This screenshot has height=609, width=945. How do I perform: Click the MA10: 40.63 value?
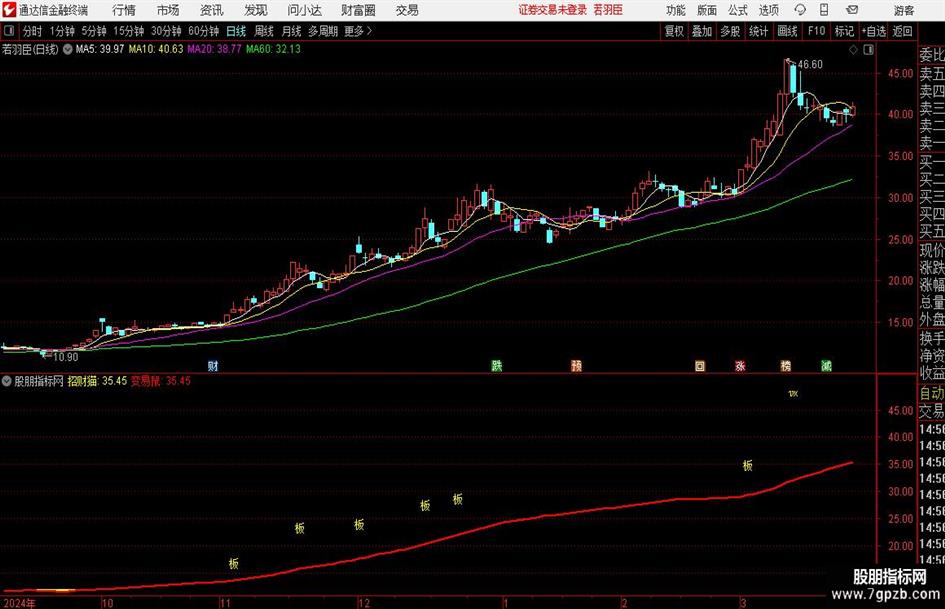pos(156,49)
